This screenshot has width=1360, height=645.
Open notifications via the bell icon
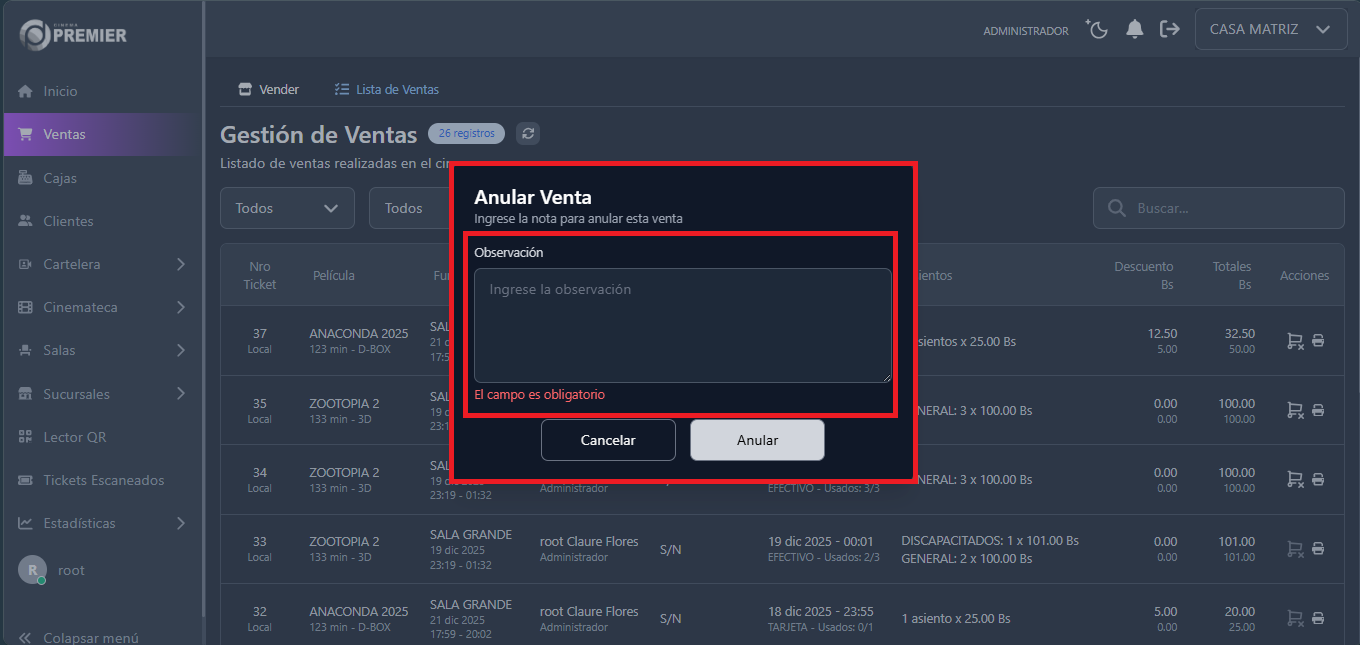click(x=1134, y=30)
